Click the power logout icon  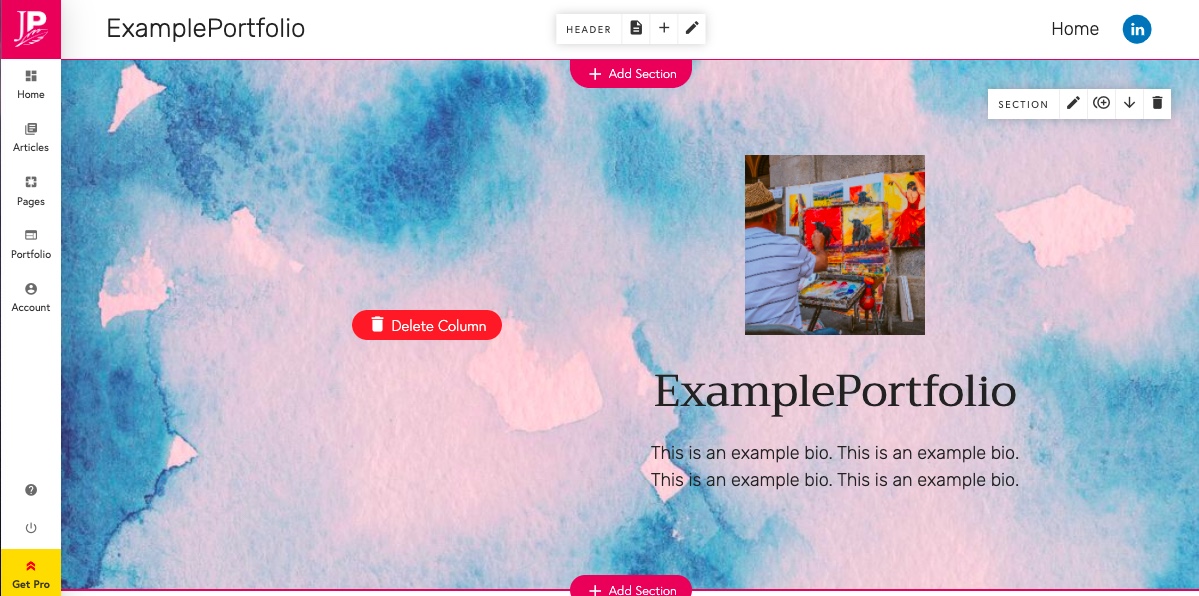(31, 528)
